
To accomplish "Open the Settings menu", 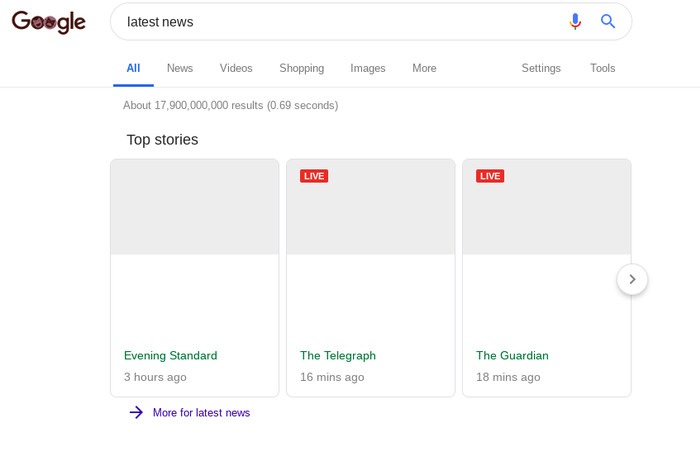I will [x=541, y=68].
